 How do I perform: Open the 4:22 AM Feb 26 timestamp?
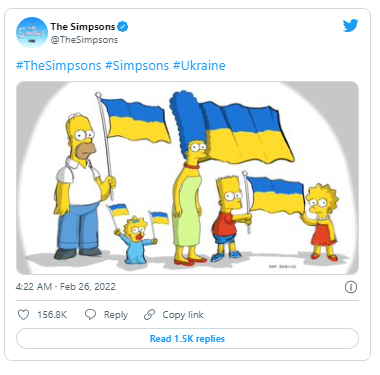pos(66,287)
